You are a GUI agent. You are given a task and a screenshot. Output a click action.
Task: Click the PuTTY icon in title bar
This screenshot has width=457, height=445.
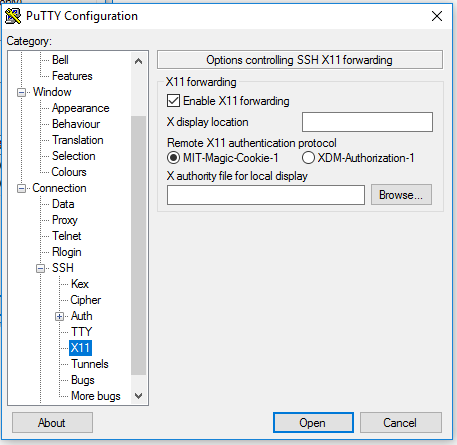[13, 16]
